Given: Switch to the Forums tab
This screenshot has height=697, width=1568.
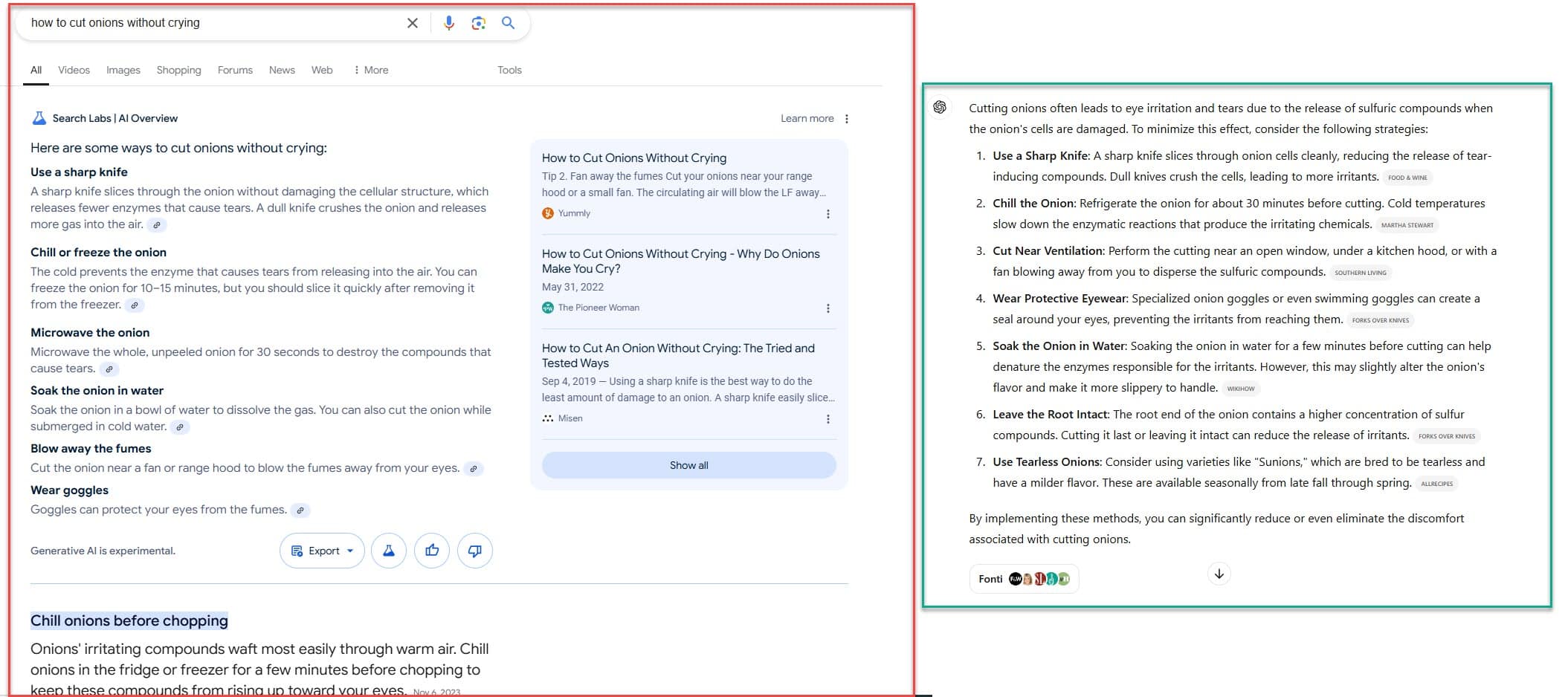Looking at the screenshot, I should pyautogui.click(x=235, y=70).
